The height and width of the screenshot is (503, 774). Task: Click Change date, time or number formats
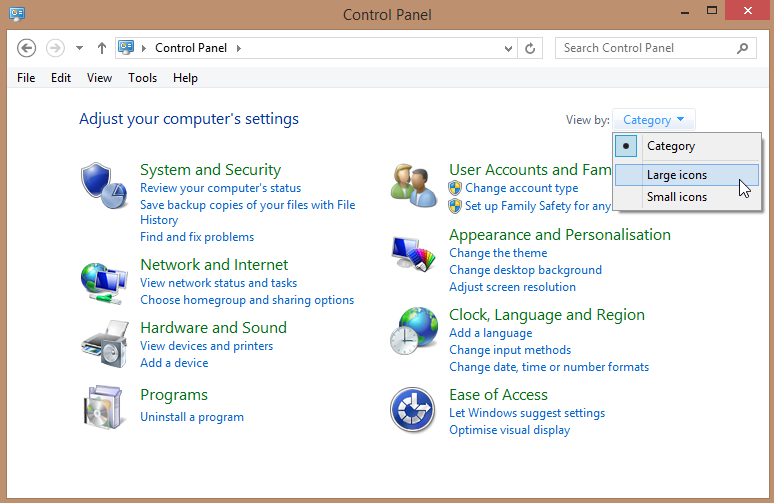pos(549,367)
